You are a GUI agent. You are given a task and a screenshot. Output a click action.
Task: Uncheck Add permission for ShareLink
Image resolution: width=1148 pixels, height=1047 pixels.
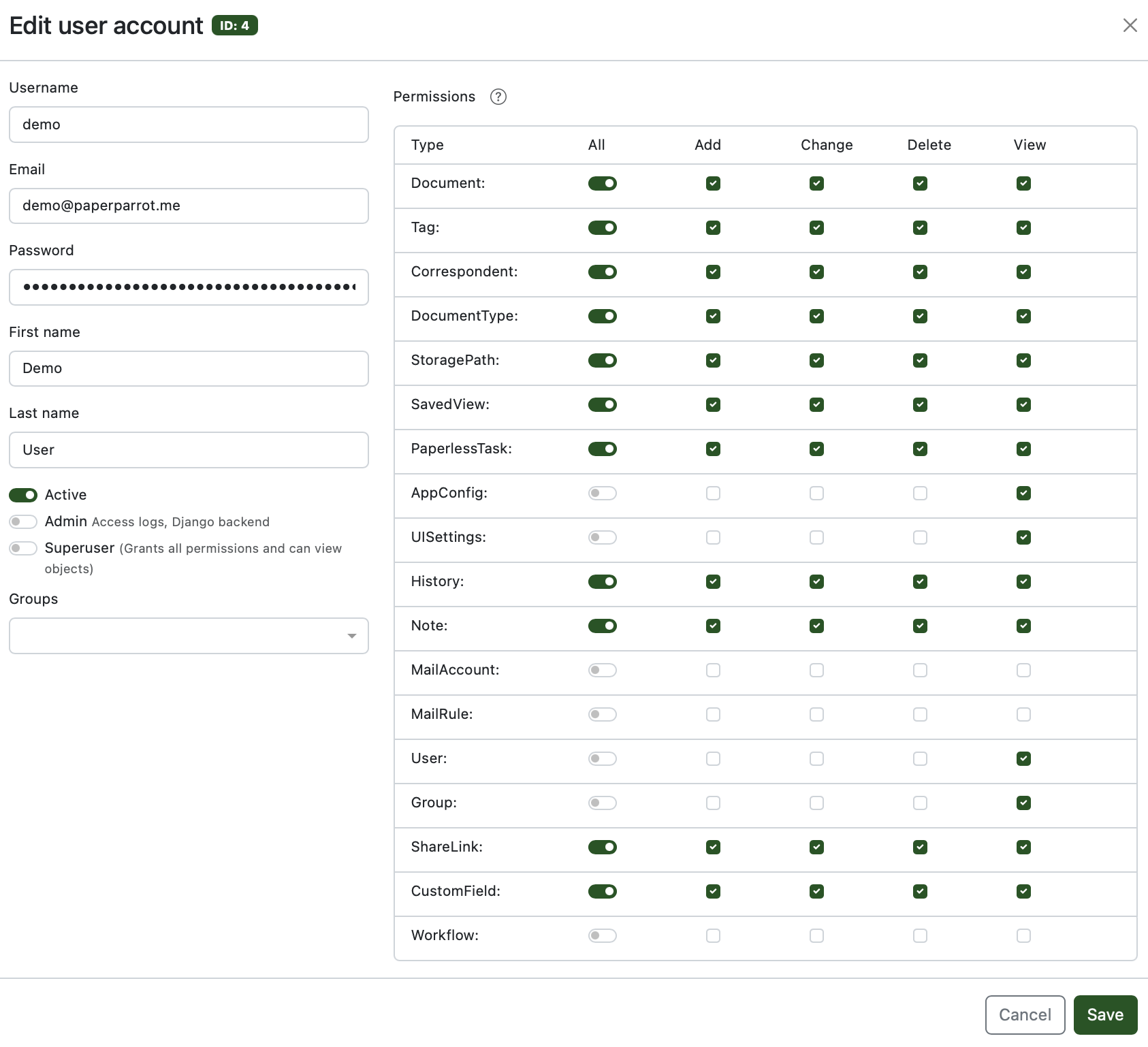pos(713,848)
